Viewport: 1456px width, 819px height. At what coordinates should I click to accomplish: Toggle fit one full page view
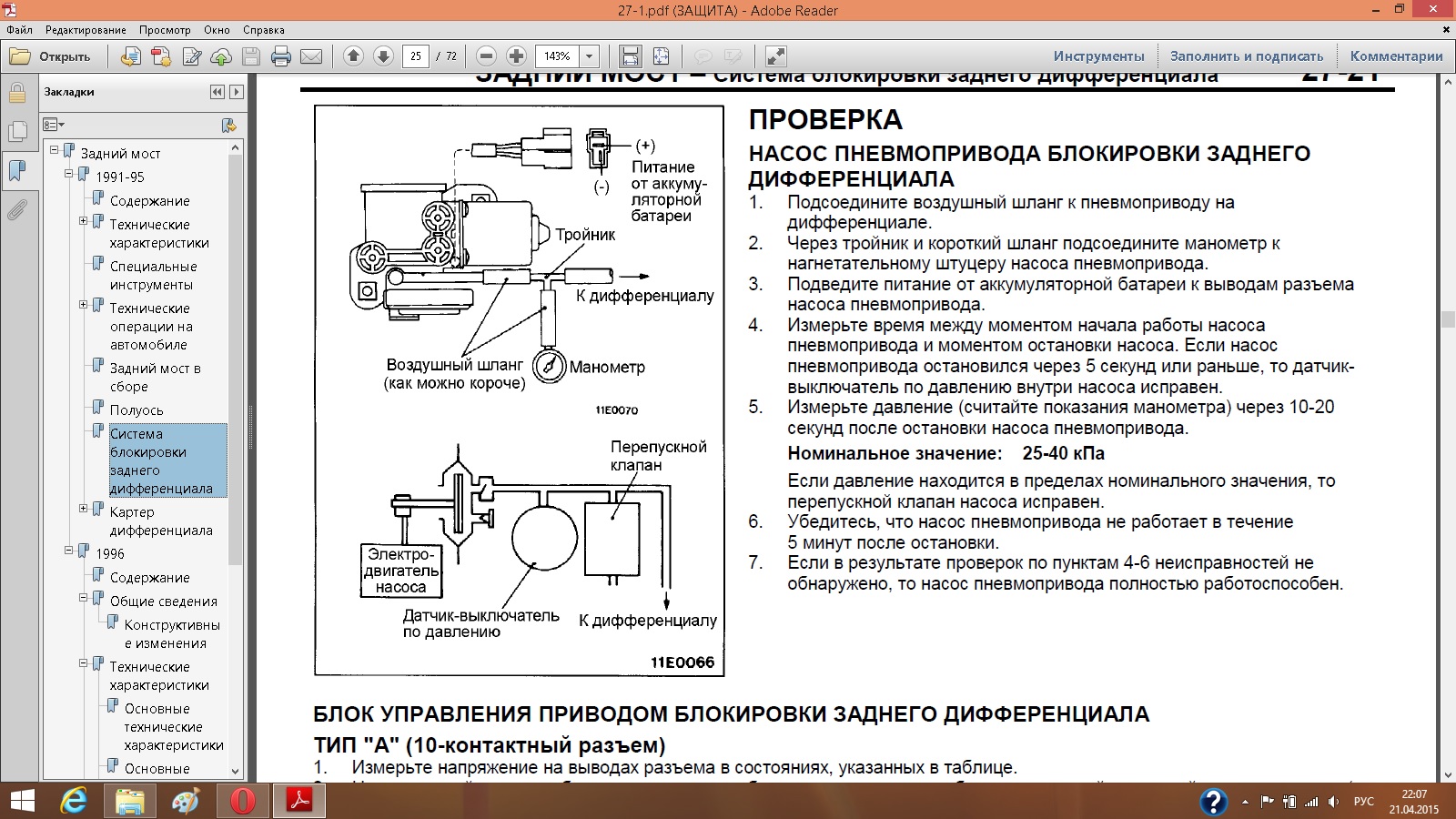661,56
